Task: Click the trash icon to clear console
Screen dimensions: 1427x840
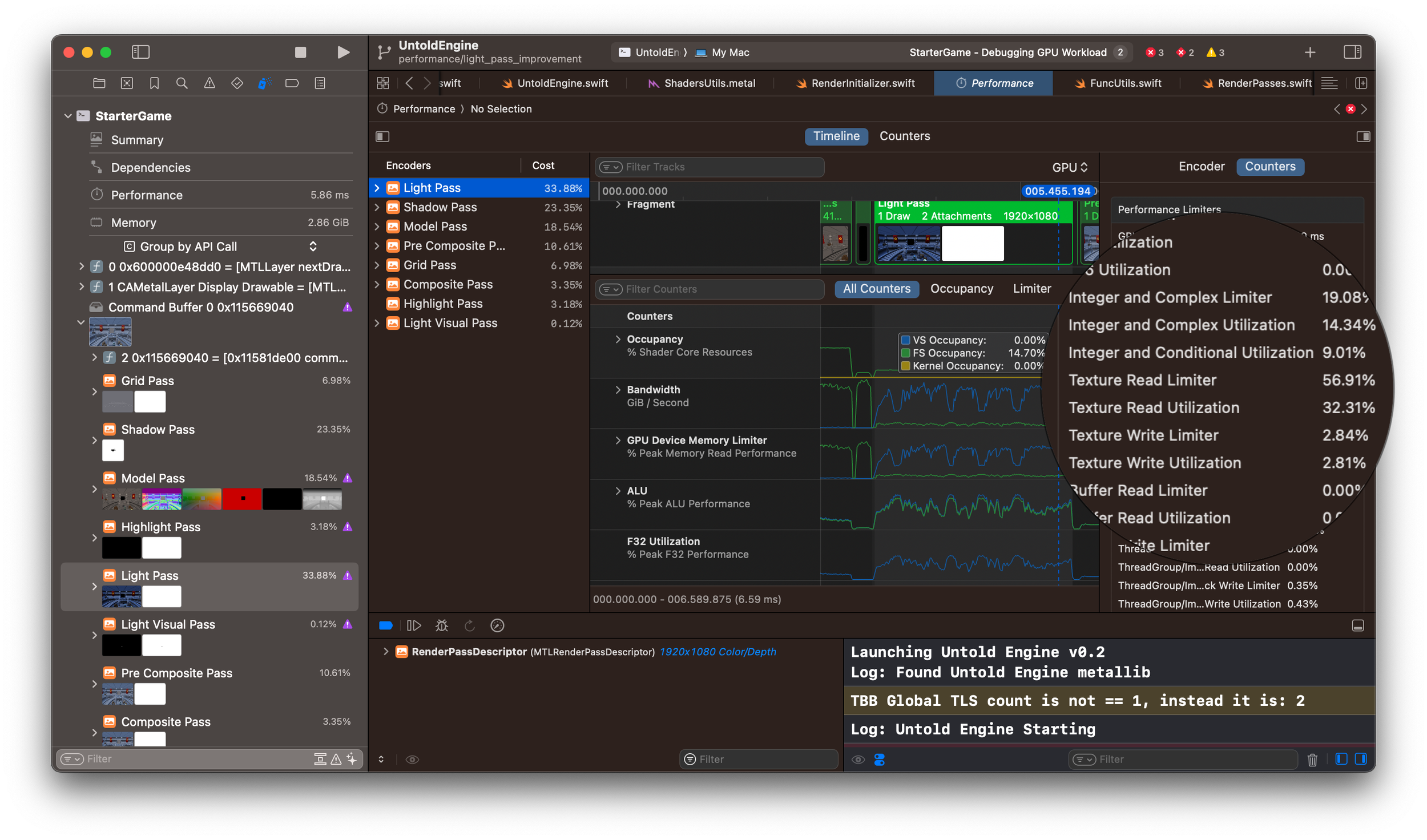Action: point(1312,760)
